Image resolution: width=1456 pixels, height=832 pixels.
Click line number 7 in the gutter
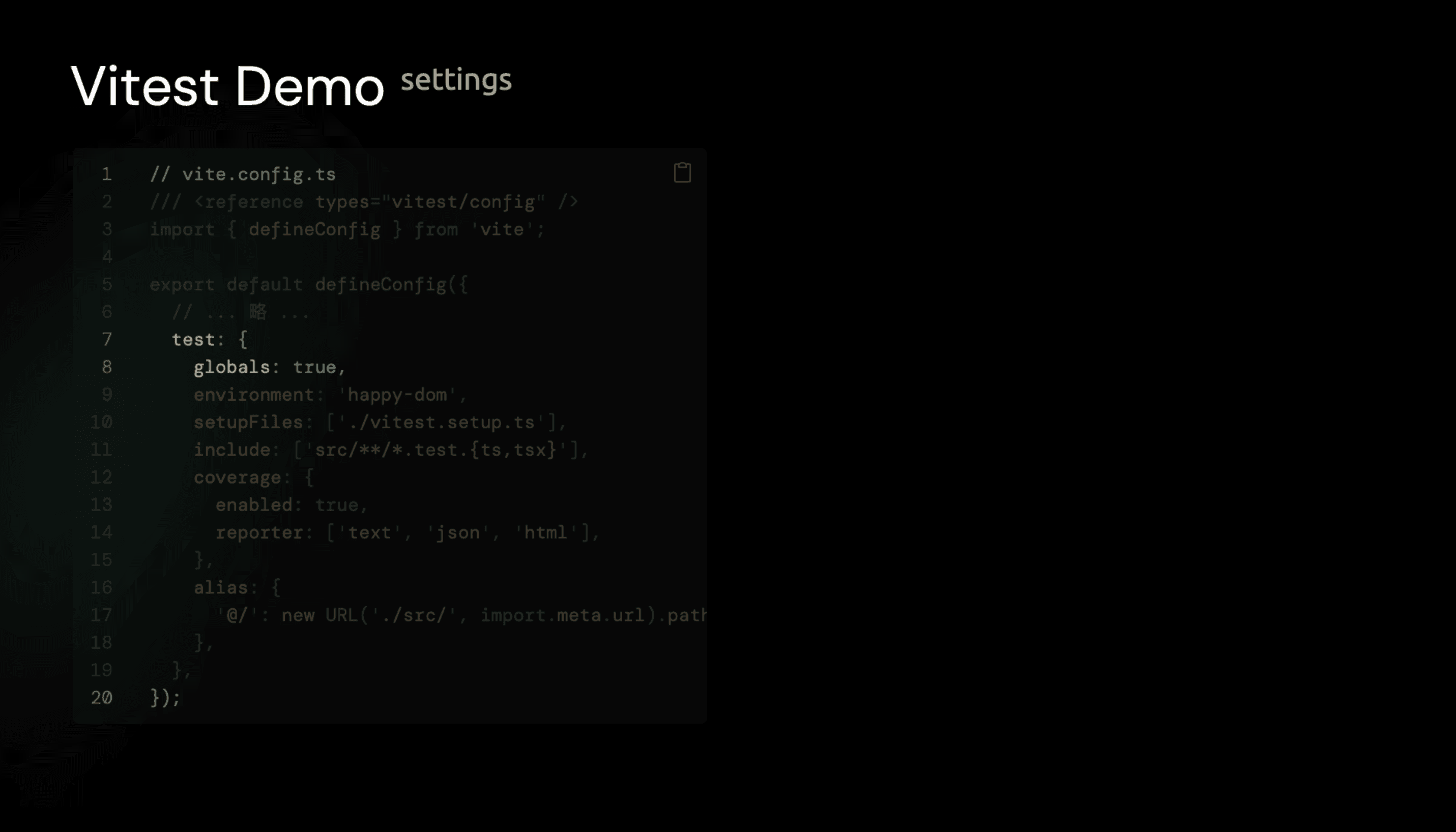(106, 339)
